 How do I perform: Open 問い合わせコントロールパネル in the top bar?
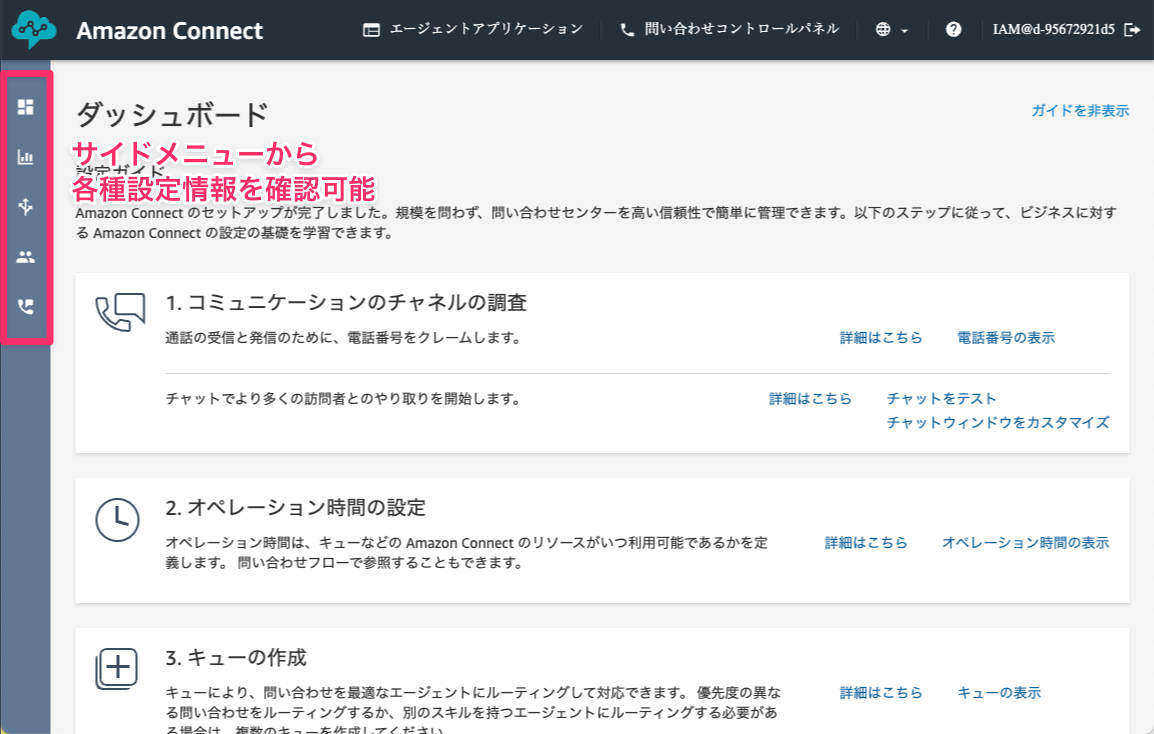pyautogui.click(x=728, y=30)
